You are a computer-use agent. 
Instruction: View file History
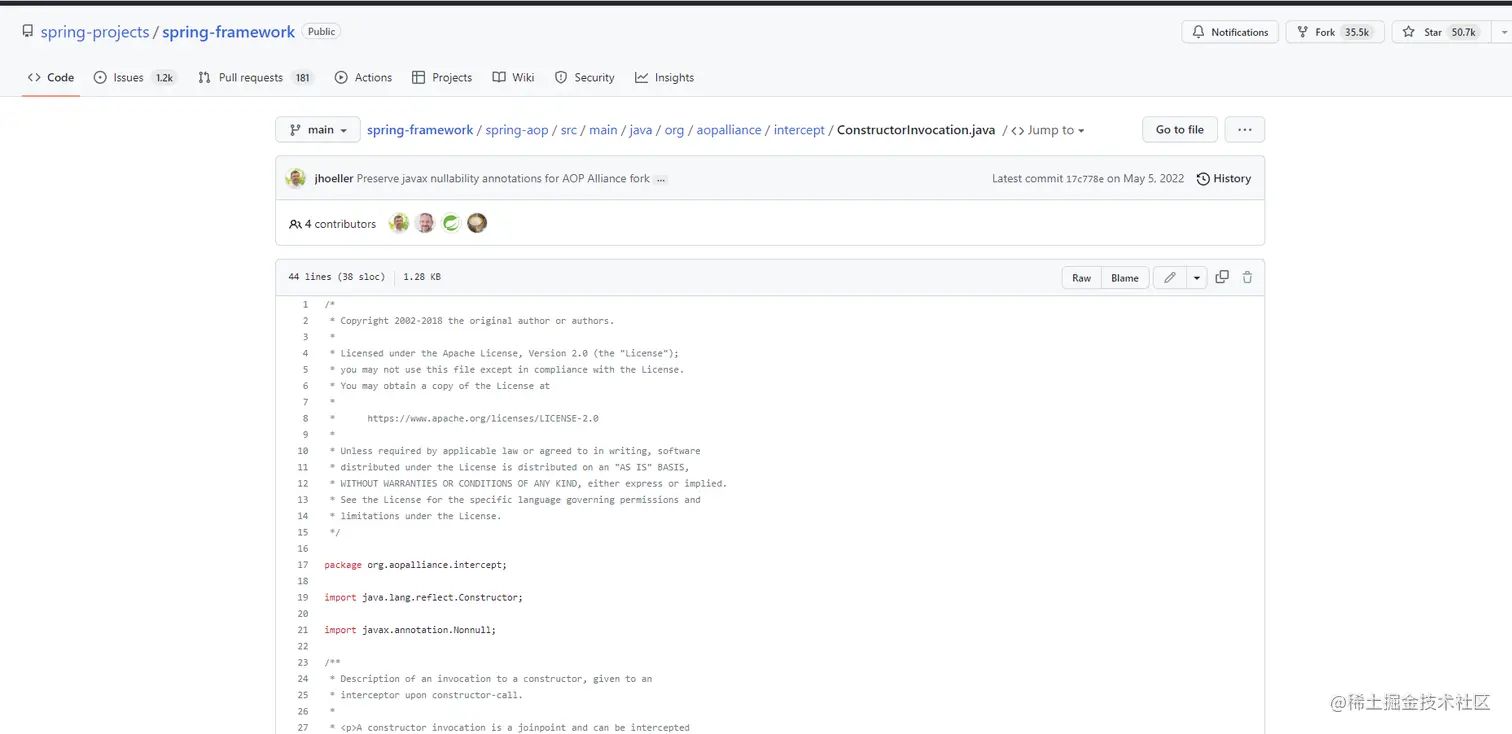click(x=1224, y=179)
